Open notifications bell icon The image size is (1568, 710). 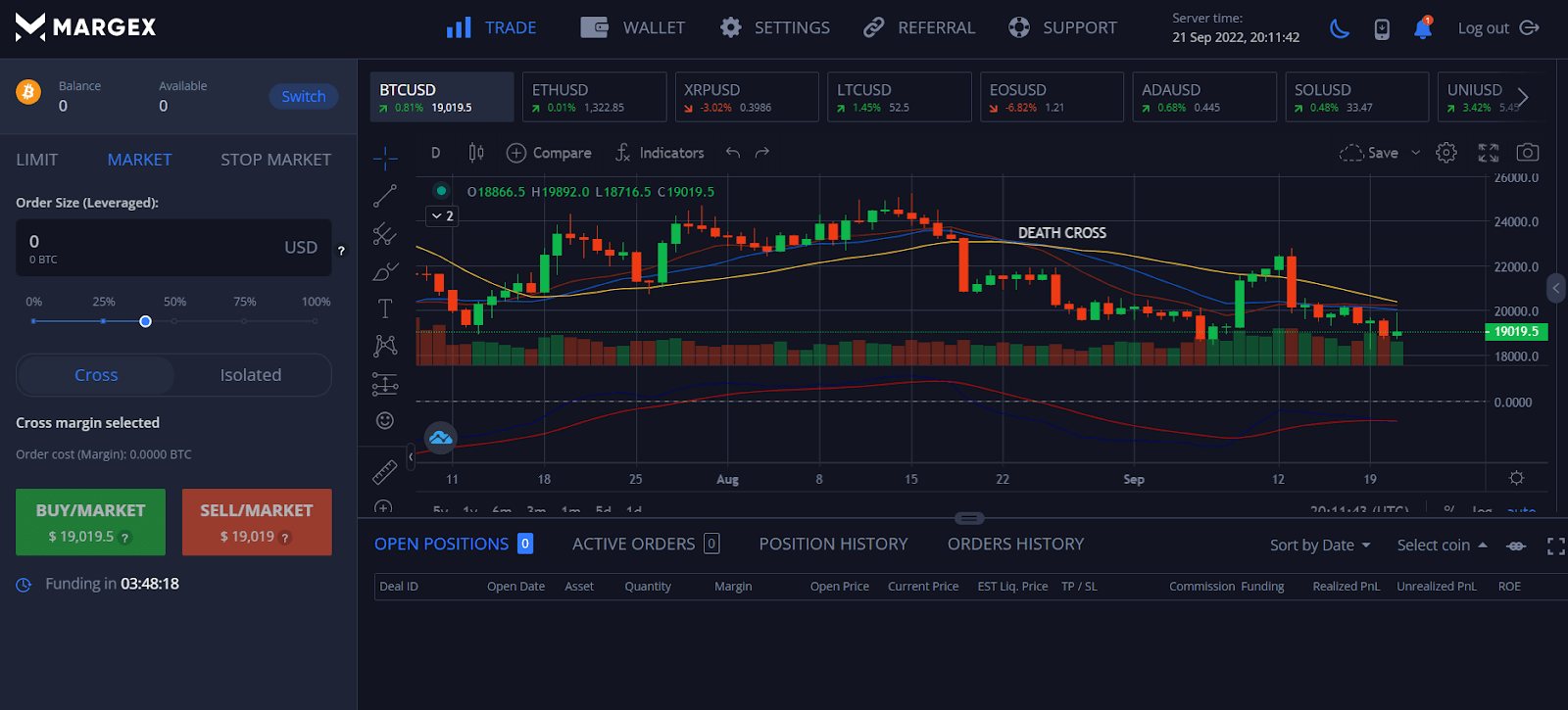coord(1423,28)
